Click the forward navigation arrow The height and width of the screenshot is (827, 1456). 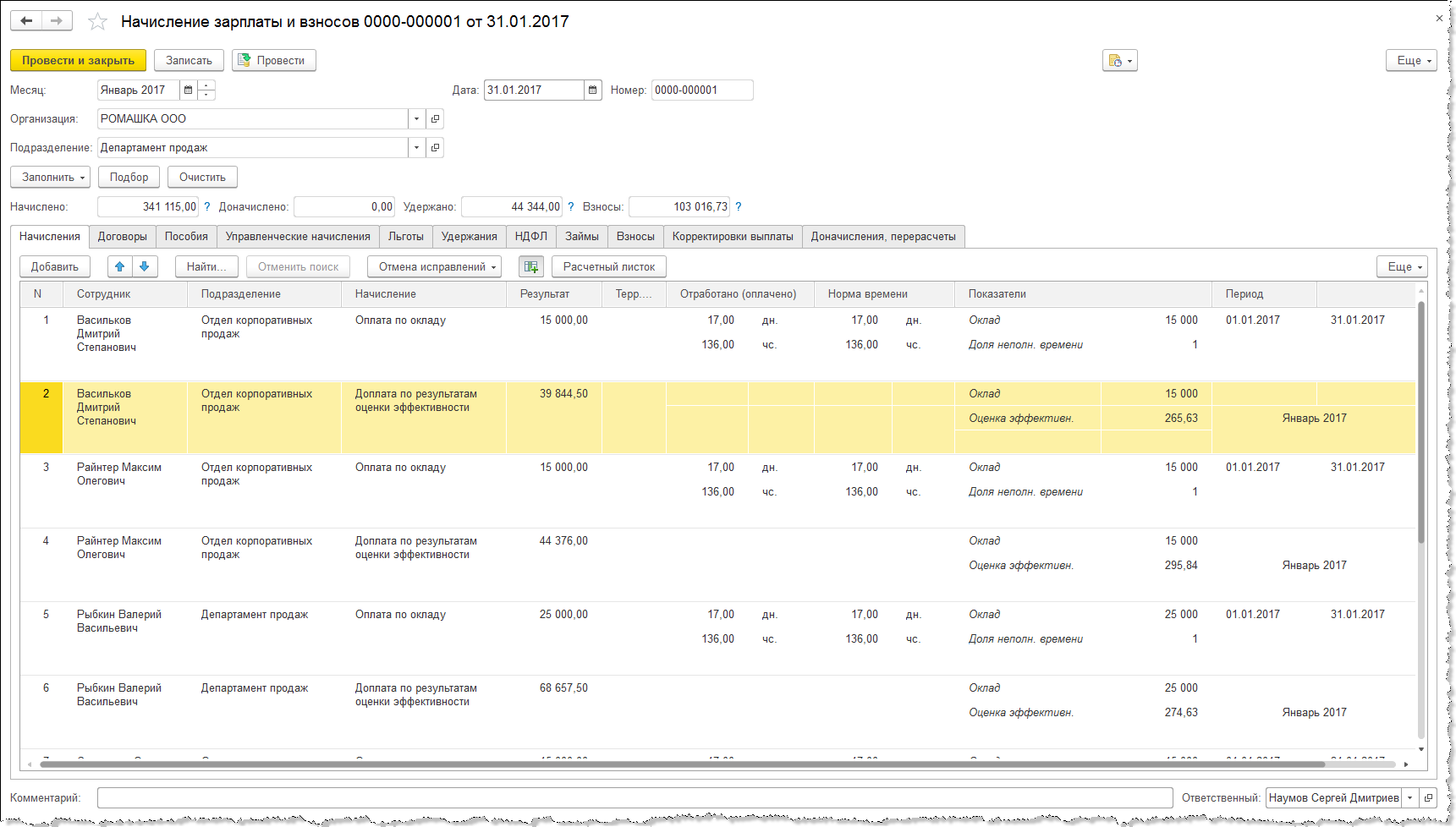(x=57, y=21)
